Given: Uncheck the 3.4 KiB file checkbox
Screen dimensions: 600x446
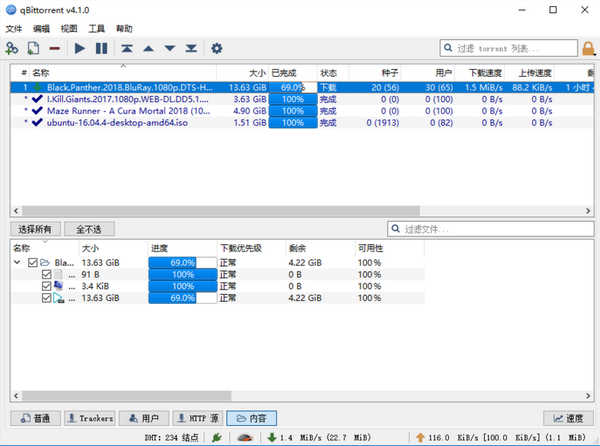Looking at the screenshot, I should click(x=46, y=286).
